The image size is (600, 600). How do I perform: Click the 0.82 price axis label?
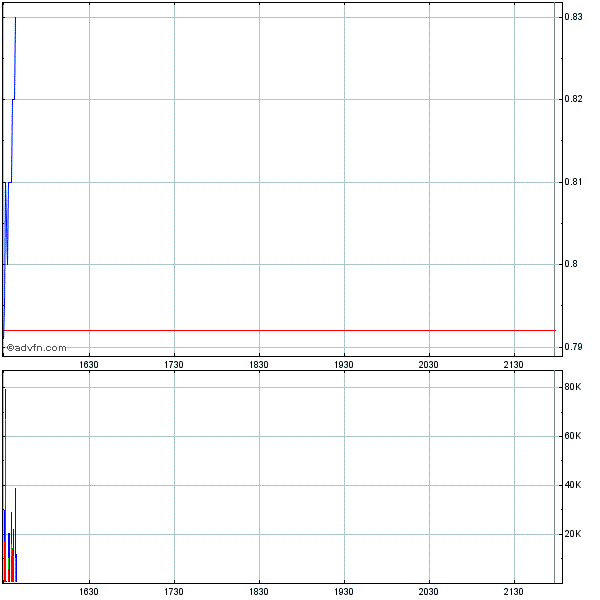[x=573, y=99]
